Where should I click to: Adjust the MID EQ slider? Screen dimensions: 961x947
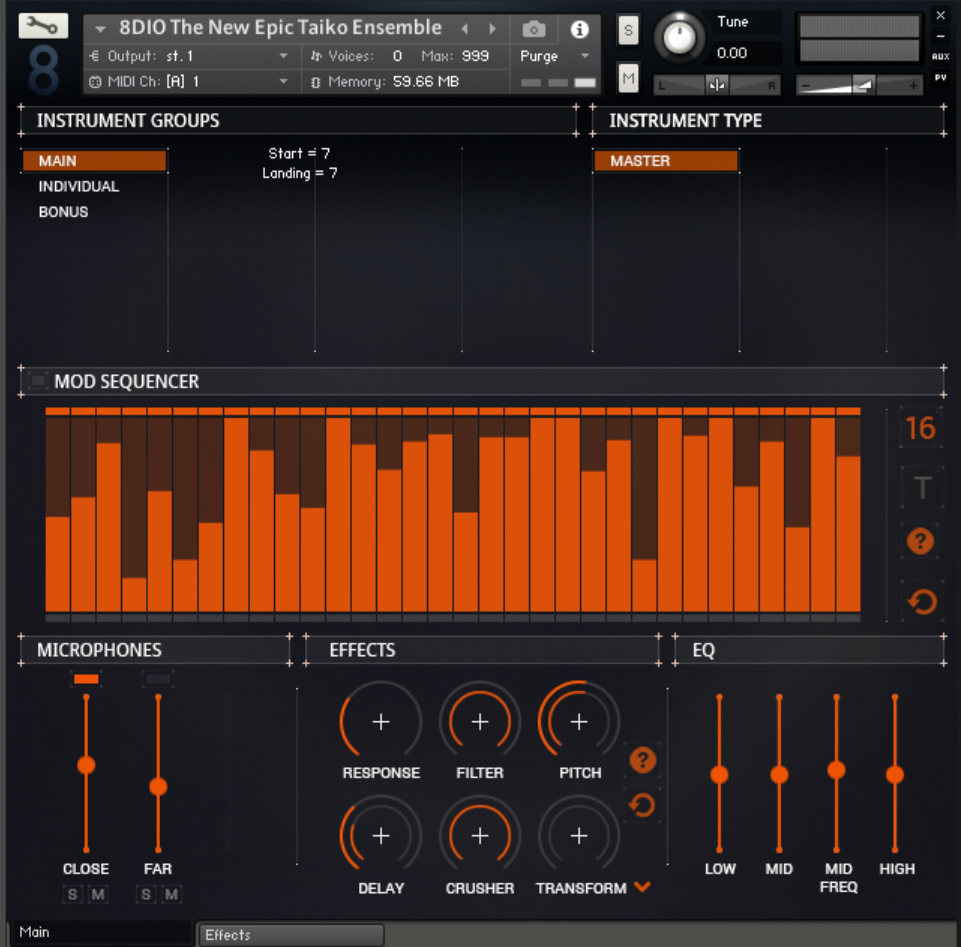(x=779, y=775)
